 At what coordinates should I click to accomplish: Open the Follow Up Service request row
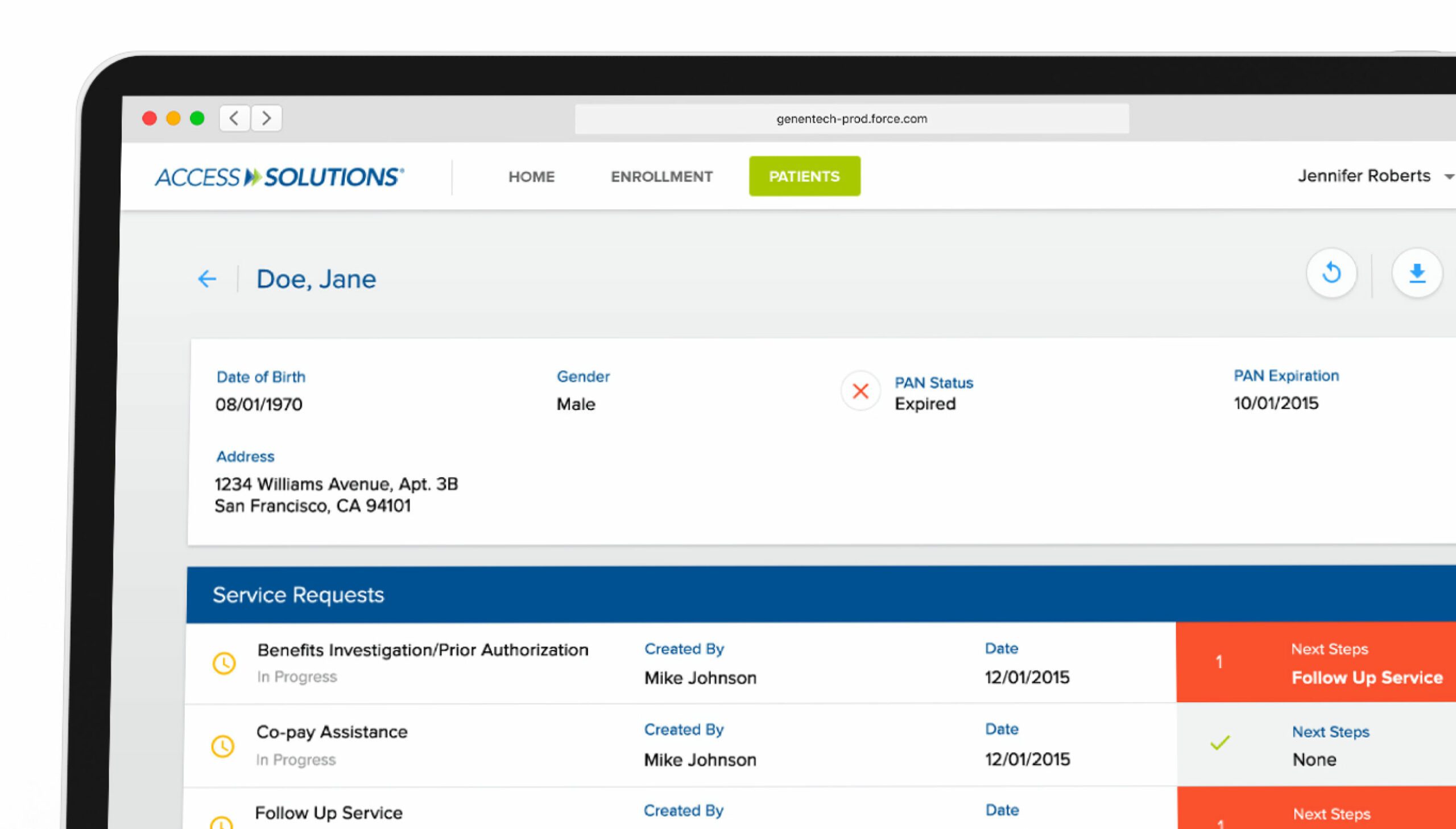tap(329, 813)
